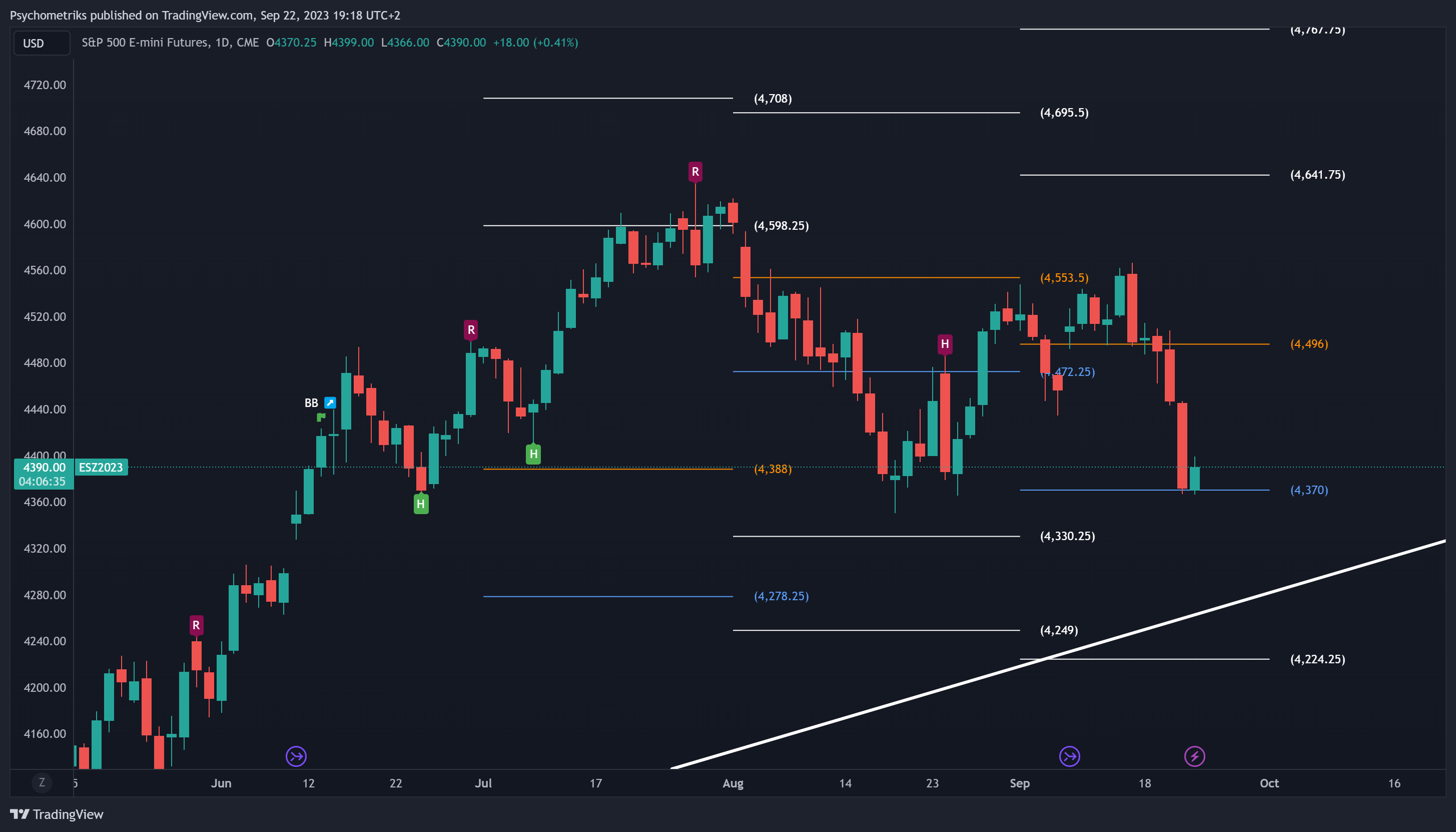Click the 17 date axis label
Screen dimensions: 1456x832
[595, 783]
